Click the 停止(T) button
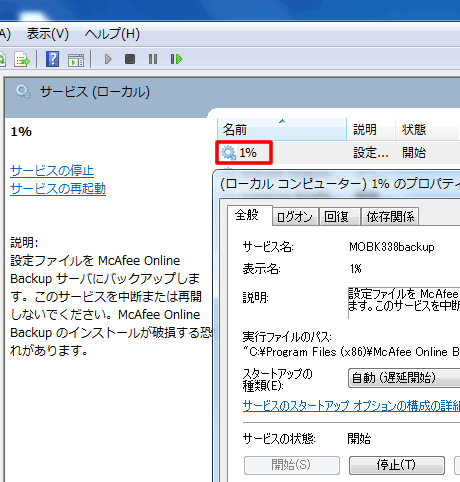Image resolution: width=460 pixels, height=482 pixels. (x=397, y=465)
